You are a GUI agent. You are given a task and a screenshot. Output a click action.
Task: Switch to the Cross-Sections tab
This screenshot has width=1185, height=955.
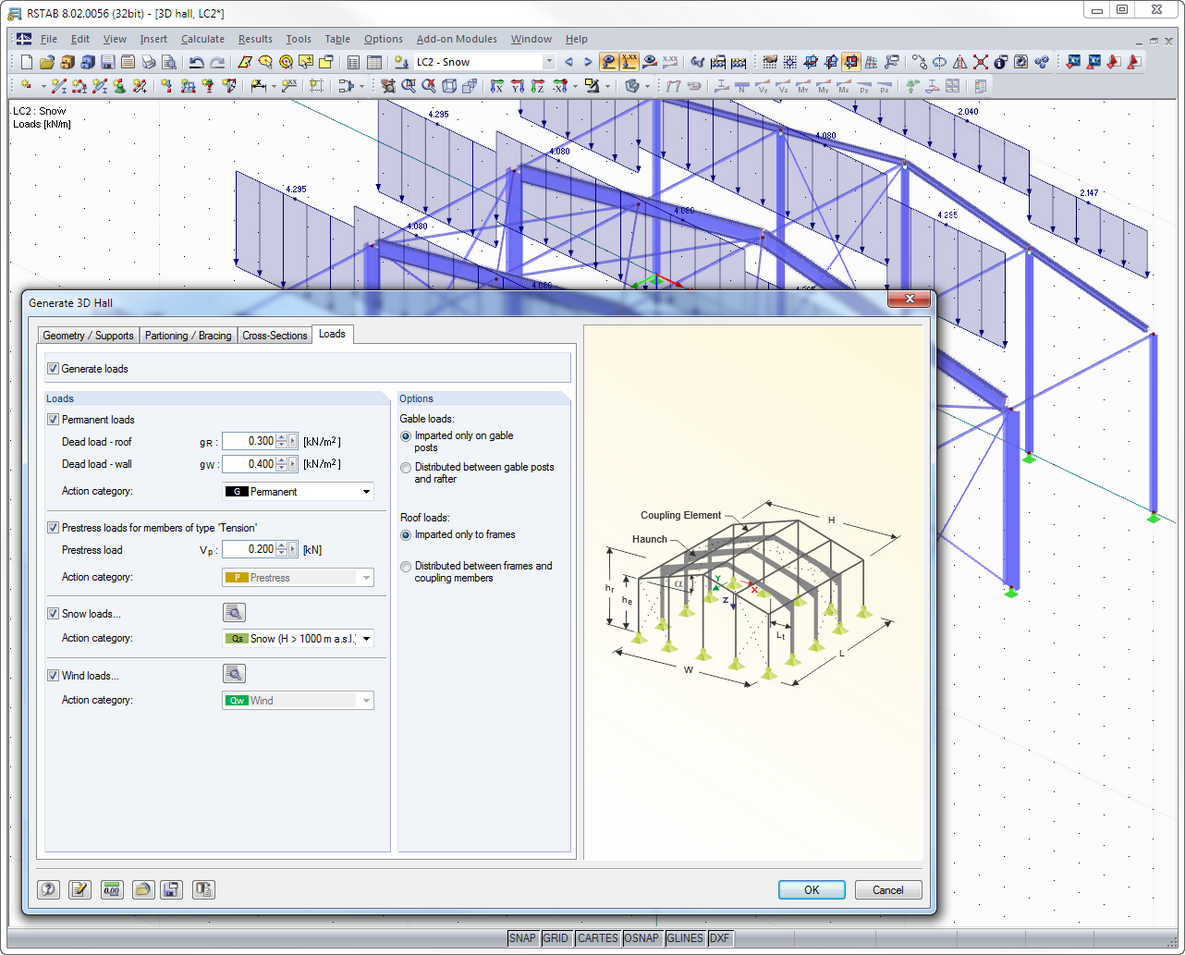(274, 335)
